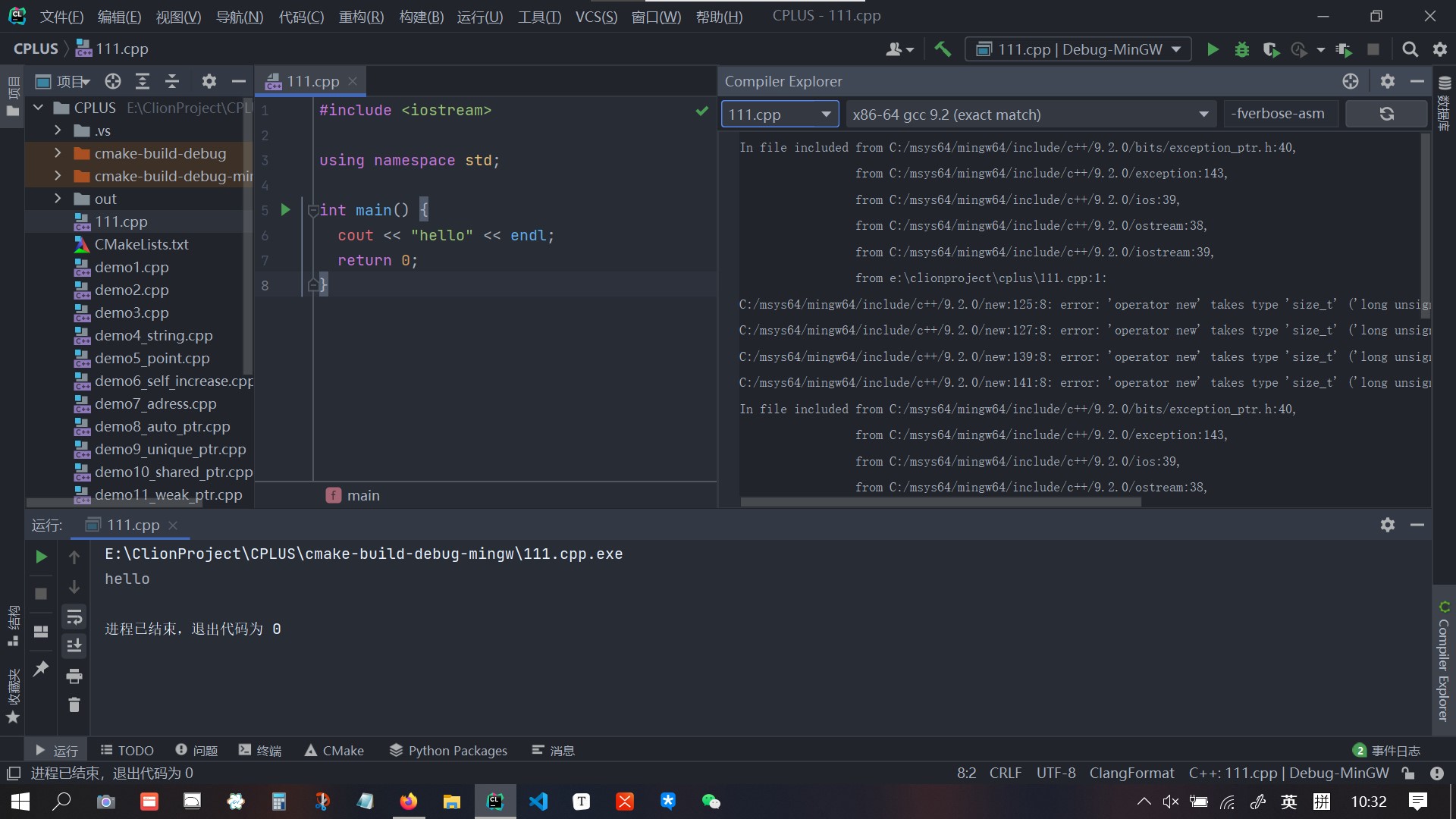Viewport: 1456px width, 819px height.
Task: Toggle the pin tab icon in the run panel
Action: tap(41, 668)
